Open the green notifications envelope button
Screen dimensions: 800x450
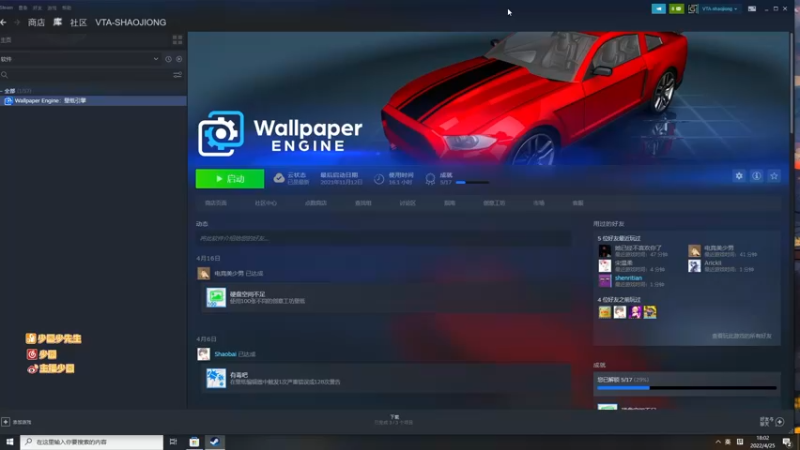coord(676,9)
